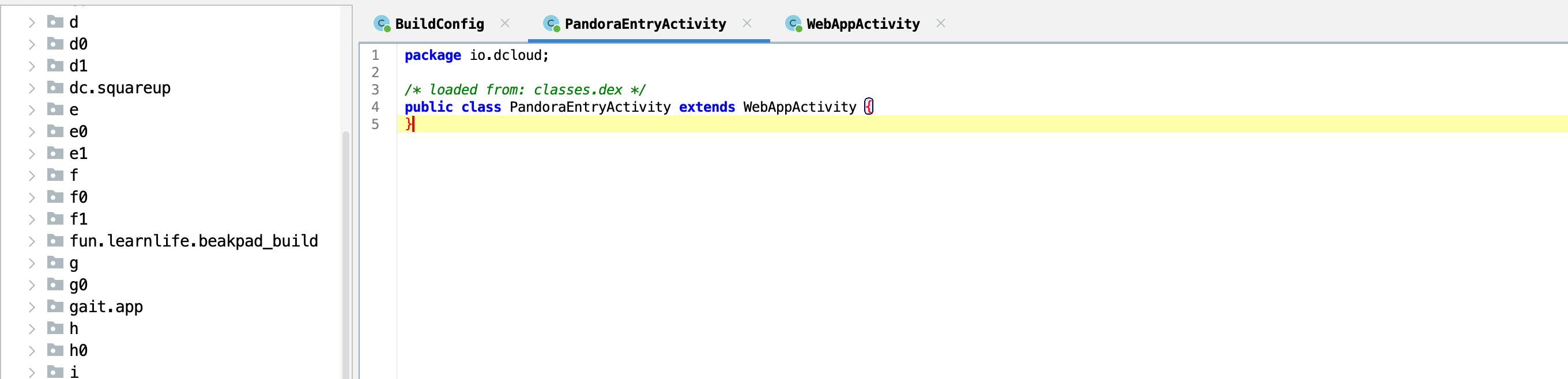This screenshot has height=379, width=1568.
Task: Switch to the WebAppActivity tab
Action: coord(863,24)
